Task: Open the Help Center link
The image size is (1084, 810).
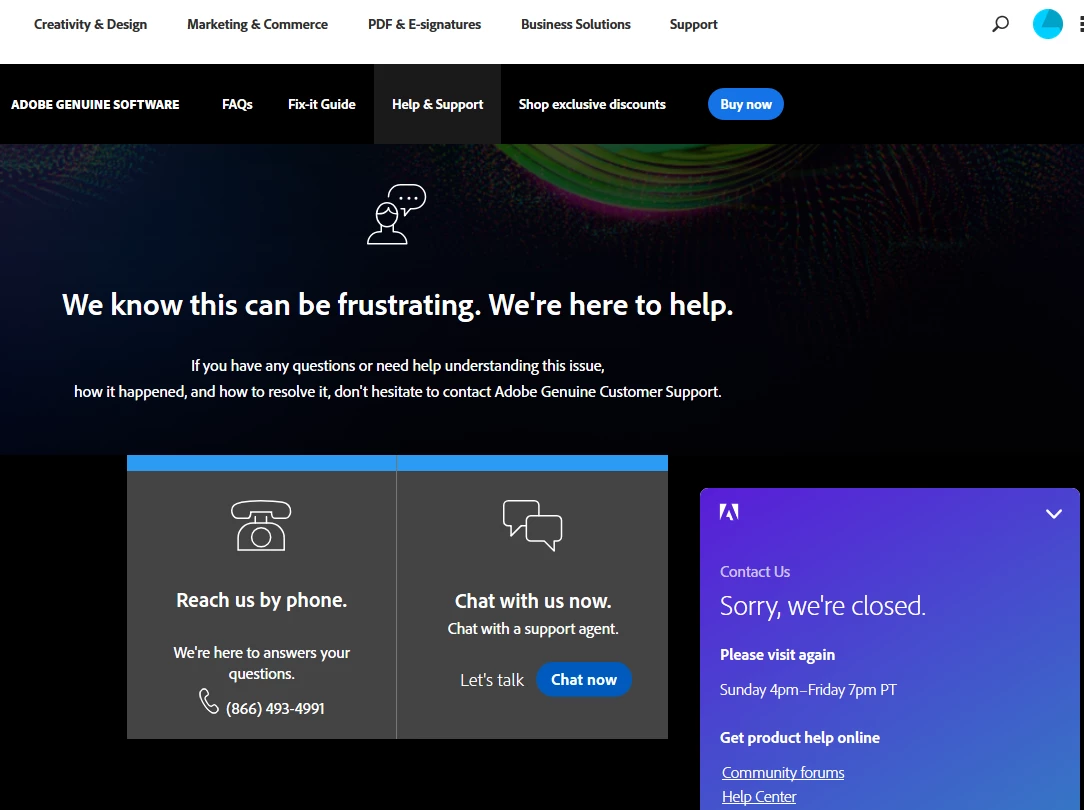Action: click(x=759, y=797)
